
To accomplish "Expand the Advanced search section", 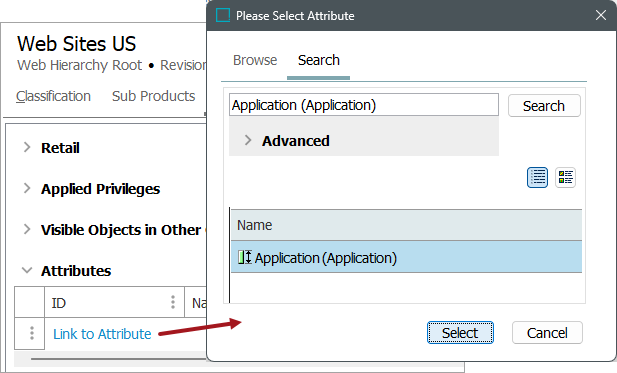I will 248,140.
